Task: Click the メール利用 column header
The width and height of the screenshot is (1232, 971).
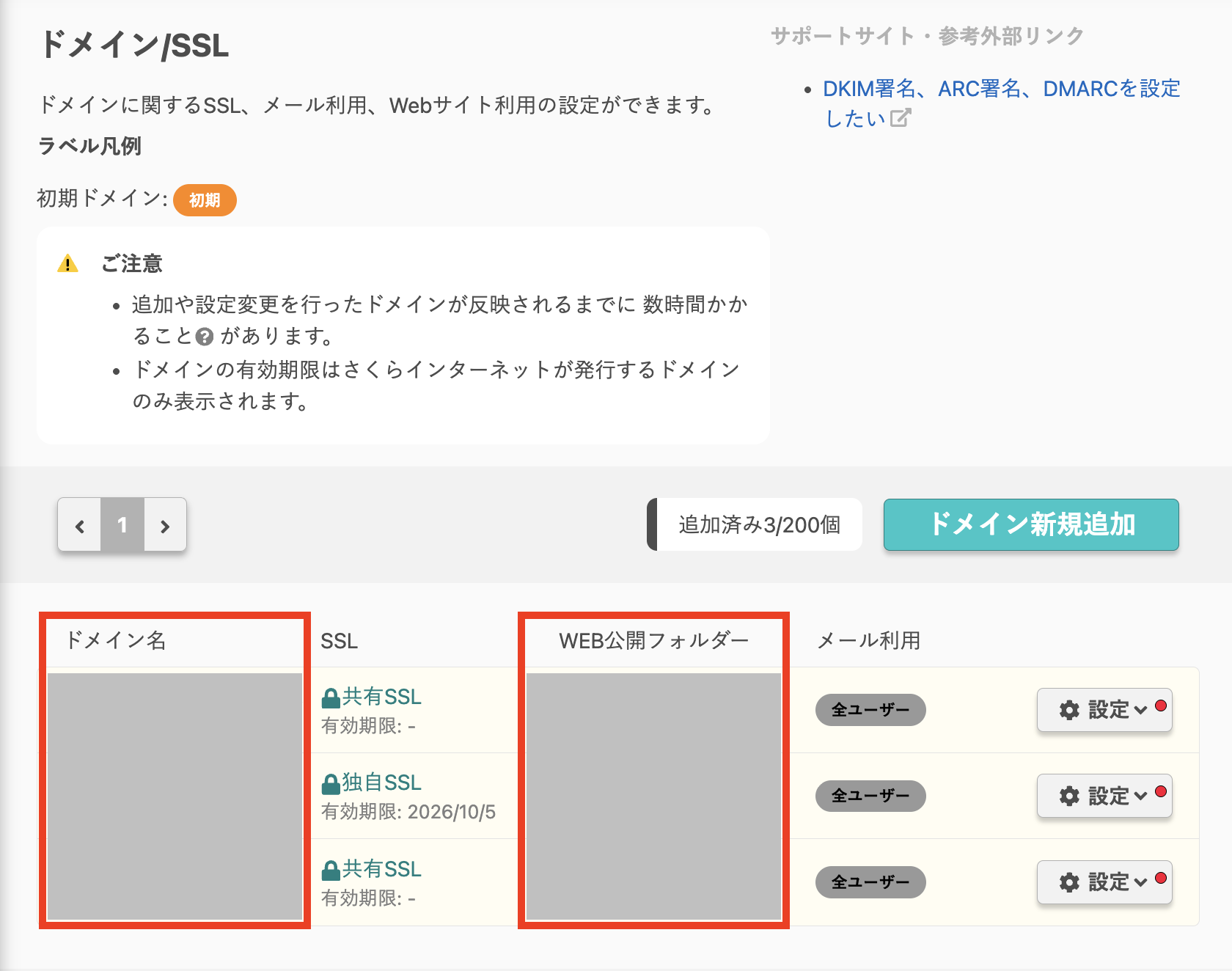Action: point(869,640)
